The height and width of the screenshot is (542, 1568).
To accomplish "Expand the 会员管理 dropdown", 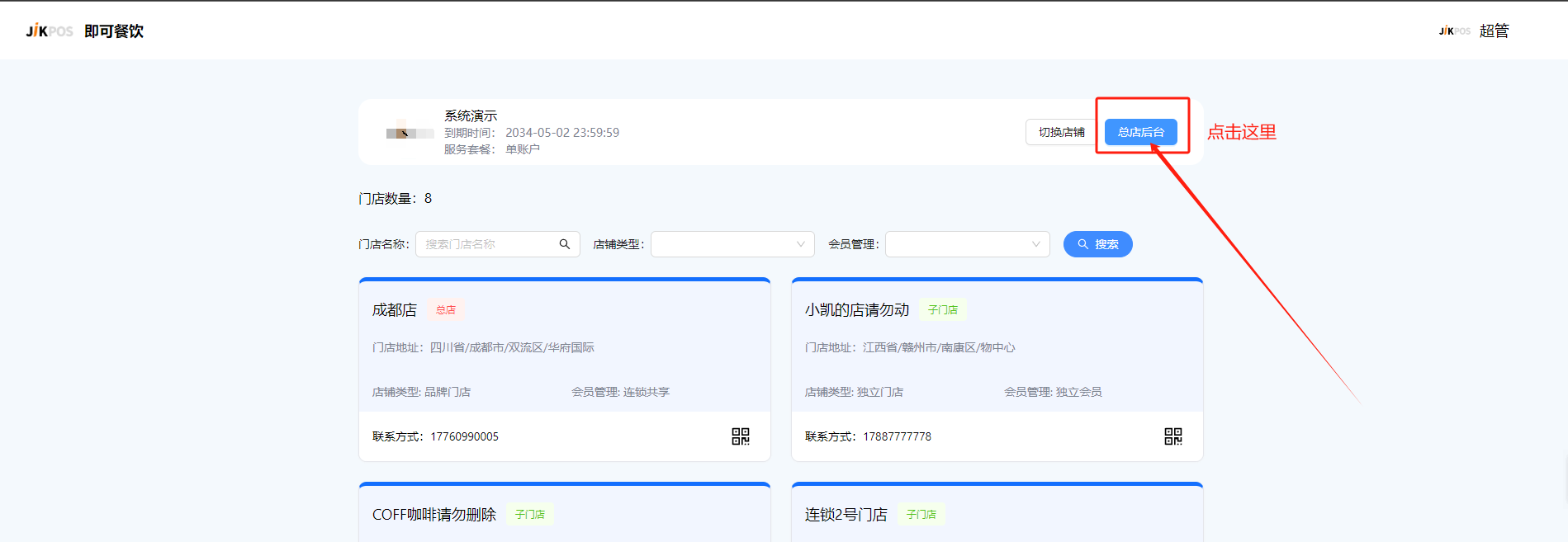I will coord(967,244).
